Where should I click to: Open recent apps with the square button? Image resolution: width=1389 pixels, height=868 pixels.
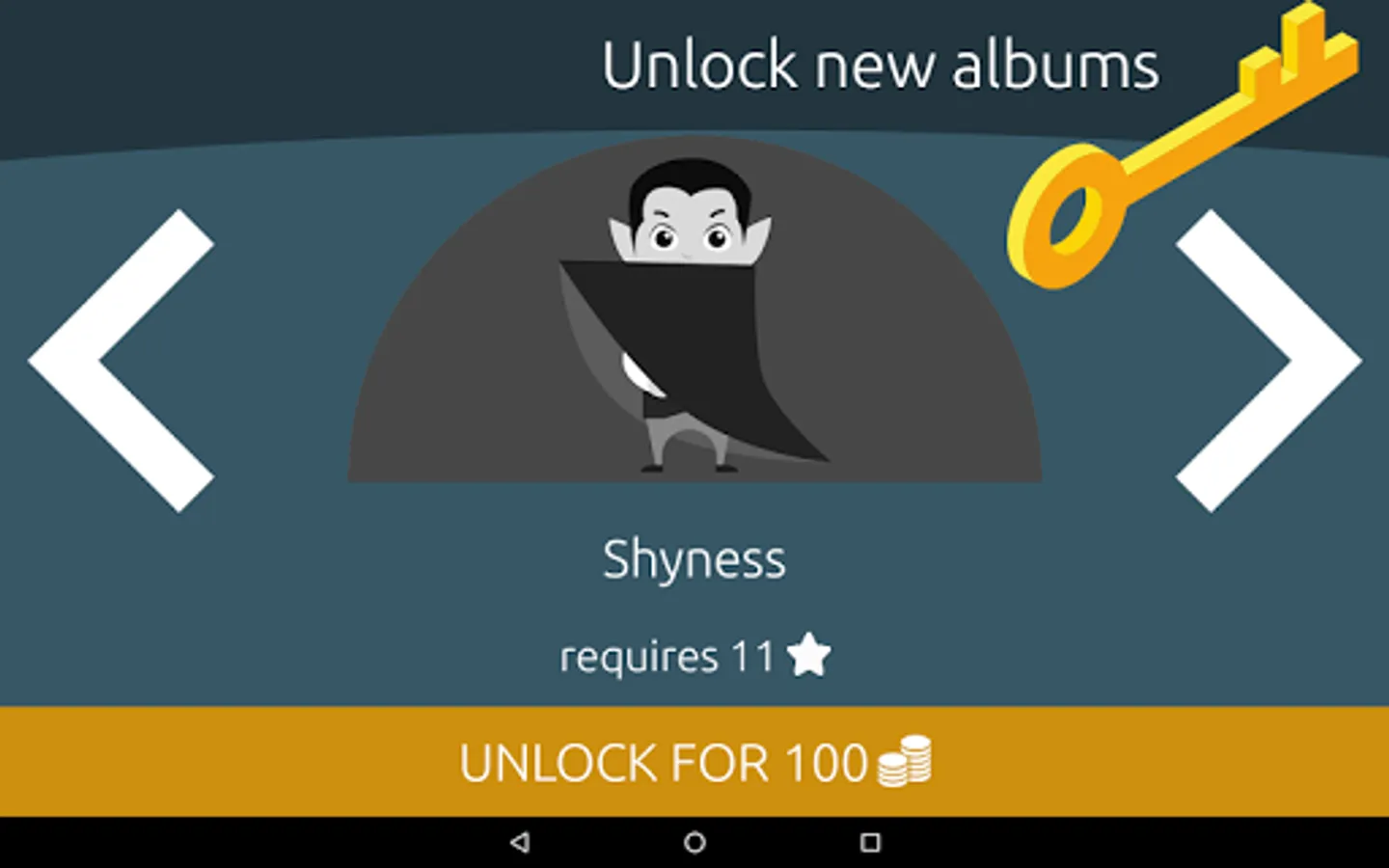[x=870, y=842]
